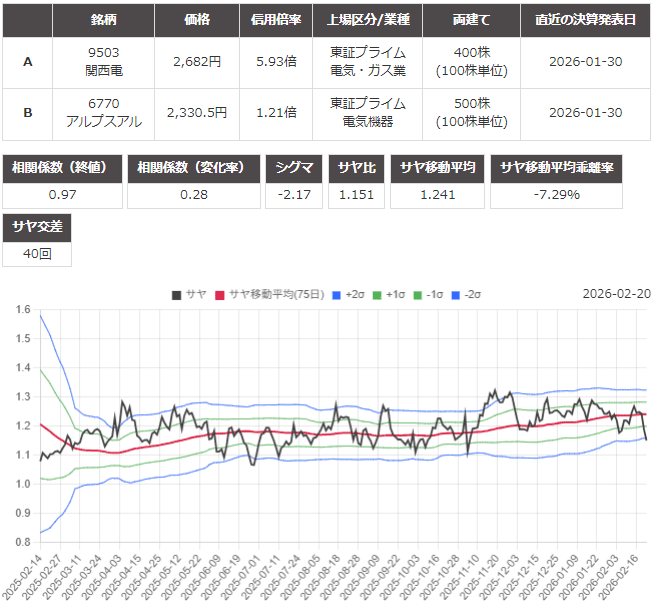
Task: Toggle the サヤ series legend swatch
Action: (x=177, y=294)
